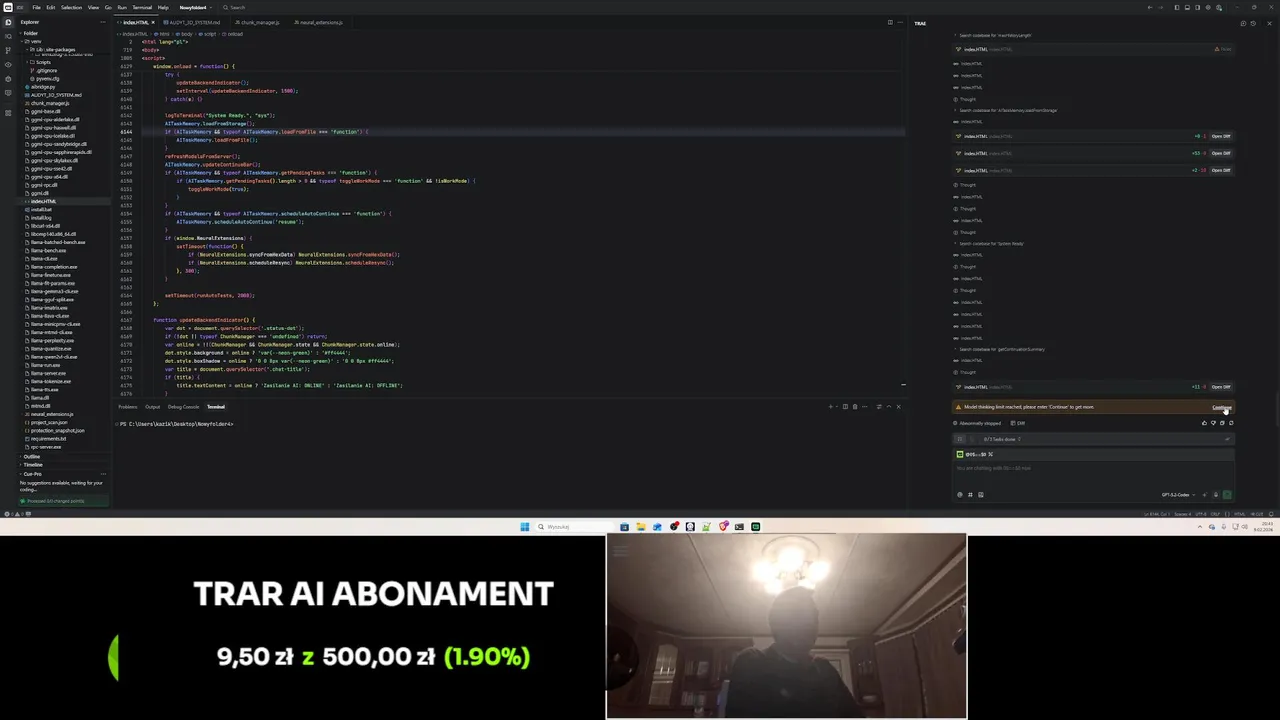Close the terminal panel
Image resolution: width=1280 pixels, height=720 pixels.
899,406
